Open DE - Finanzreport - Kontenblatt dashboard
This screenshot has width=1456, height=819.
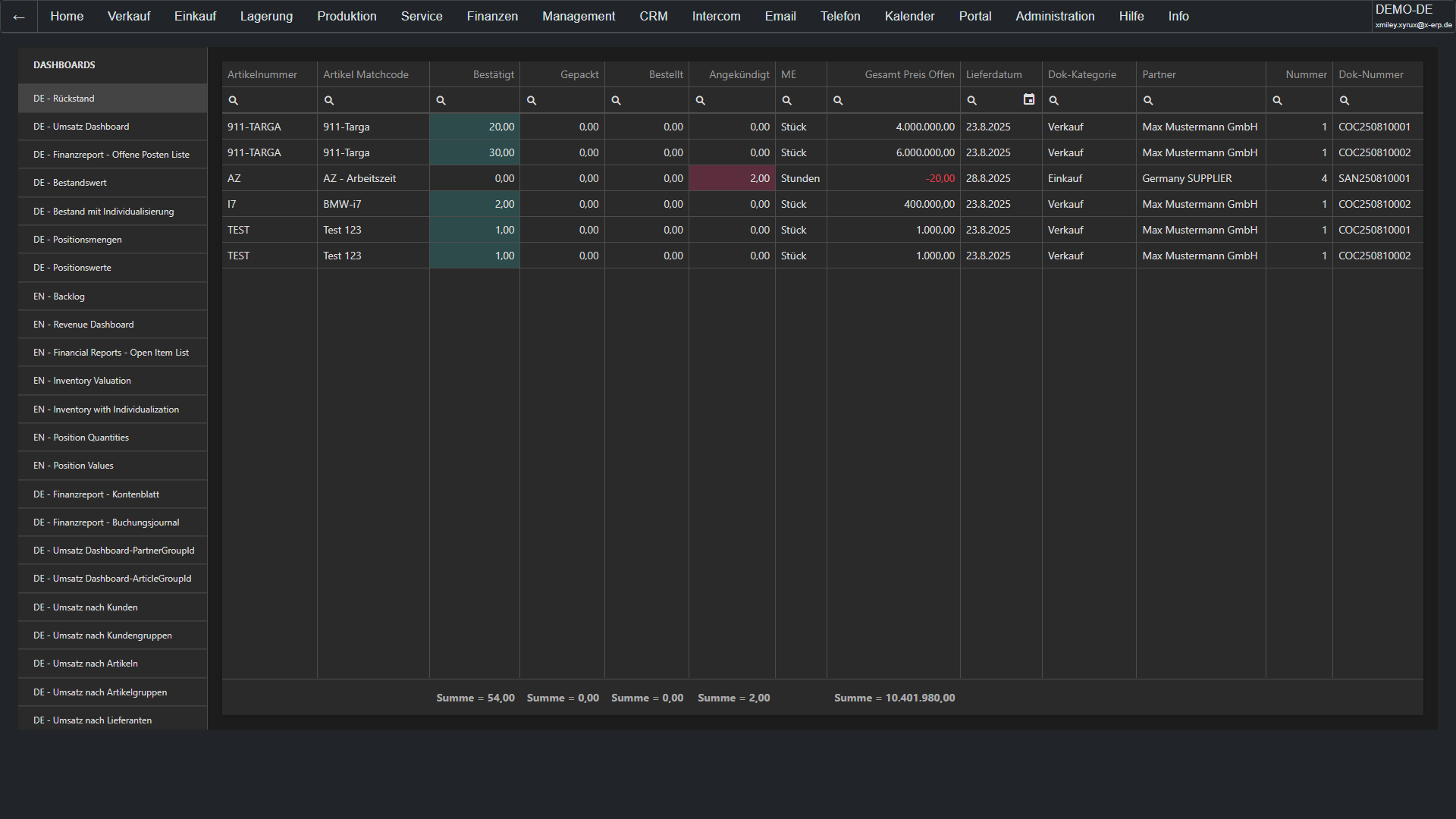[96, 494]
